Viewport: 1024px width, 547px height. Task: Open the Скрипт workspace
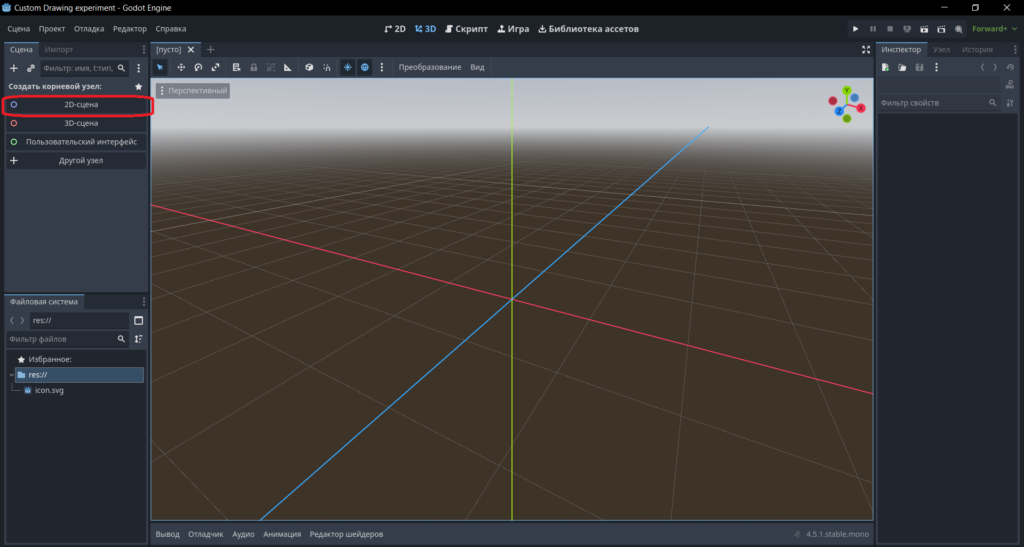tap(466, 29)
